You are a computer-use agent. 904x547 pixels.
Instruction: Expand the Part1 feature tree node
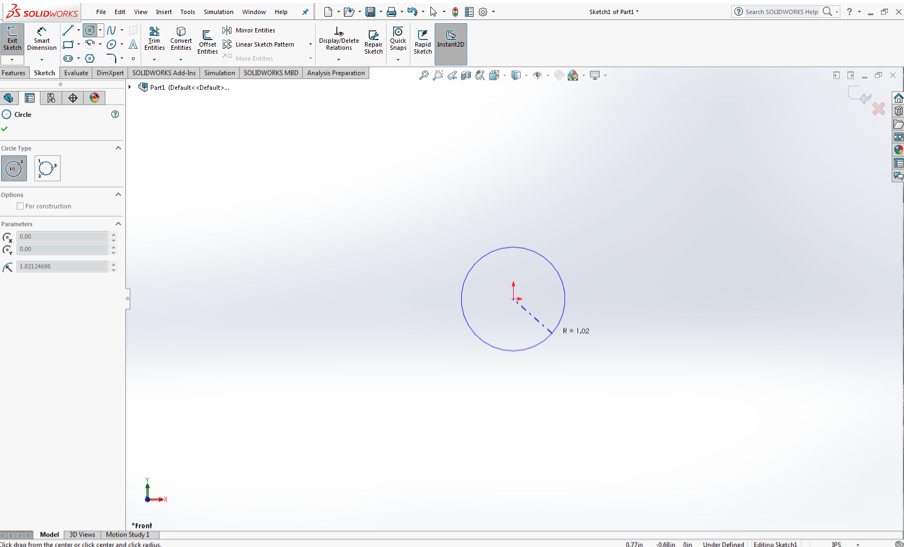click(x=130, y=87)
